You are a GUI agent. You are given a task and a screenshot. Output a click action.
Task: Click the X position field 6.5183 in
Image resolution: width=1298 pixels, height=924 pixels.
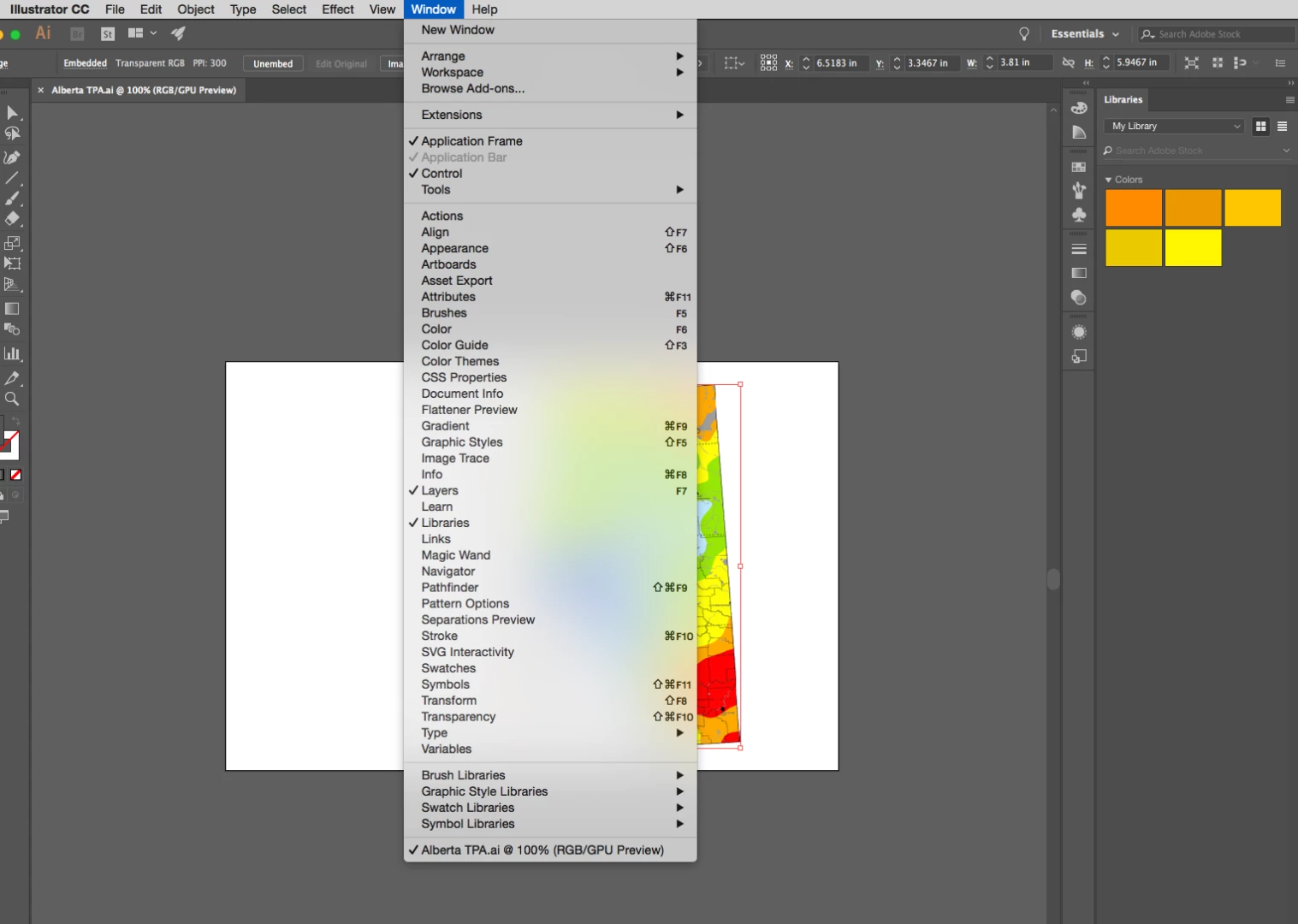tap(839, 62)
